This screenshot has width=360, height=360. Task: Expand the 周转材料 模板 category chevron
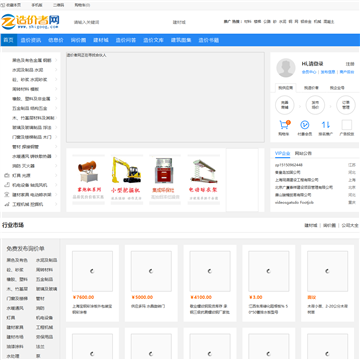coord(56,89)
